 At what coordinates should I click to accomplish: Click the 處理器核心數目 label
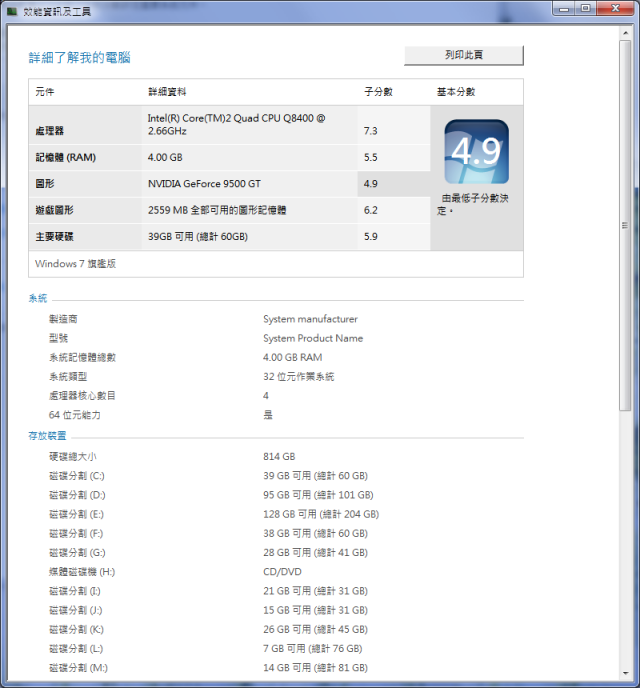tap(82, 396)
